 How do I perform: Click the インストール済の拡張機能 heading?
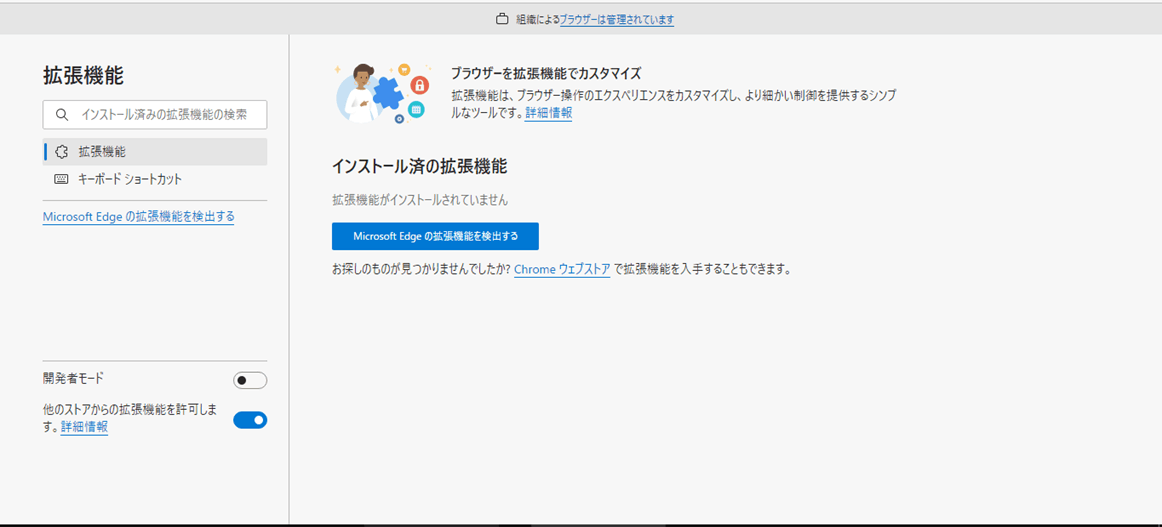pos(419,167)
